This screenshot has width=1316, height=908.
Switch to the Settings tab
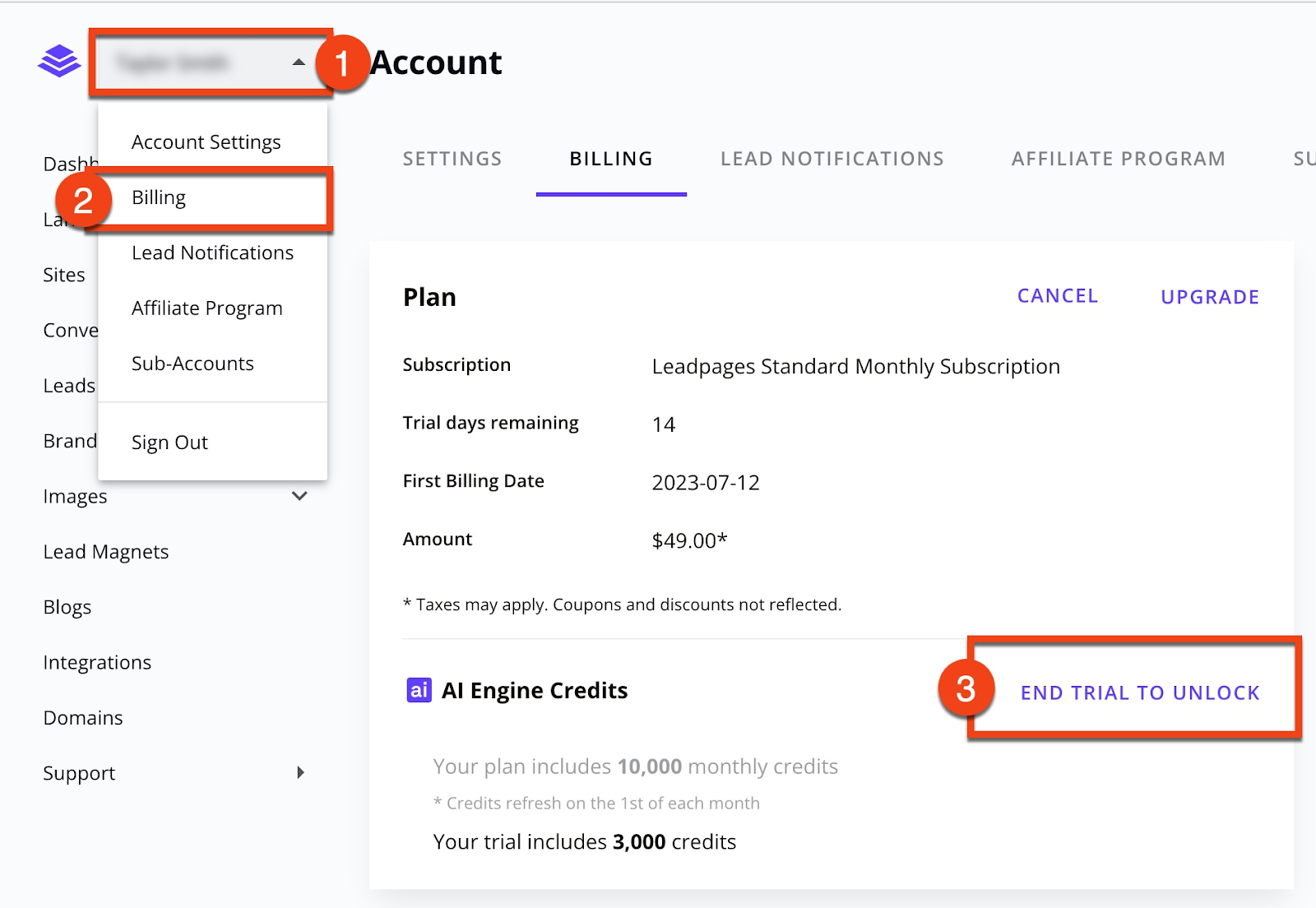click(x=452, y=159)
